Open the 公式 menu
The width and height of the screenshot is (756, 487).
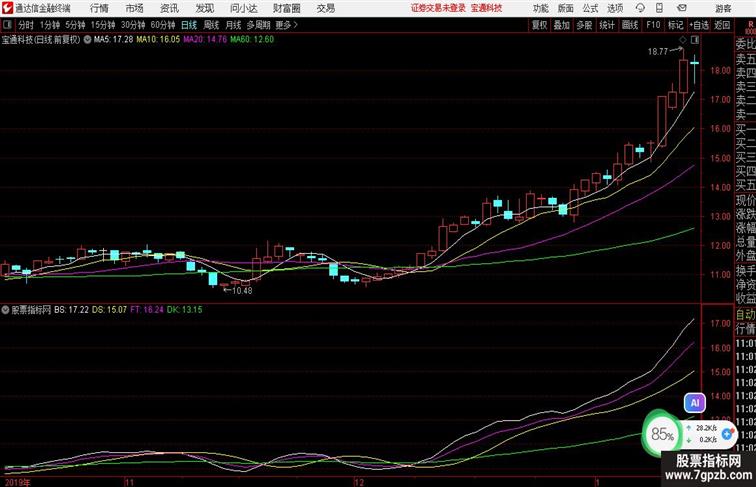coord(590,8)
